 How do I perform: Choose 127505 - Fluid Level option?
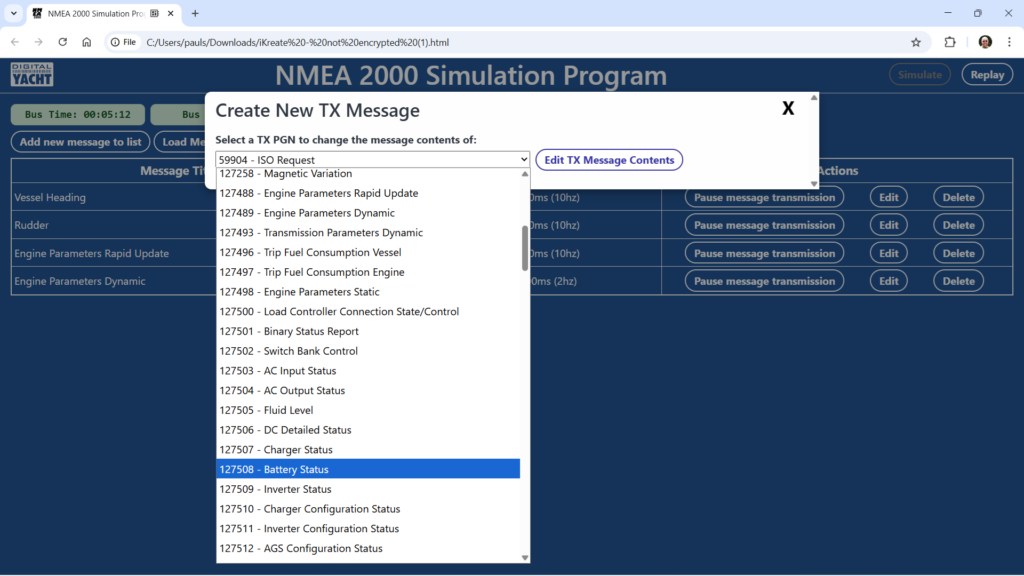368,410
